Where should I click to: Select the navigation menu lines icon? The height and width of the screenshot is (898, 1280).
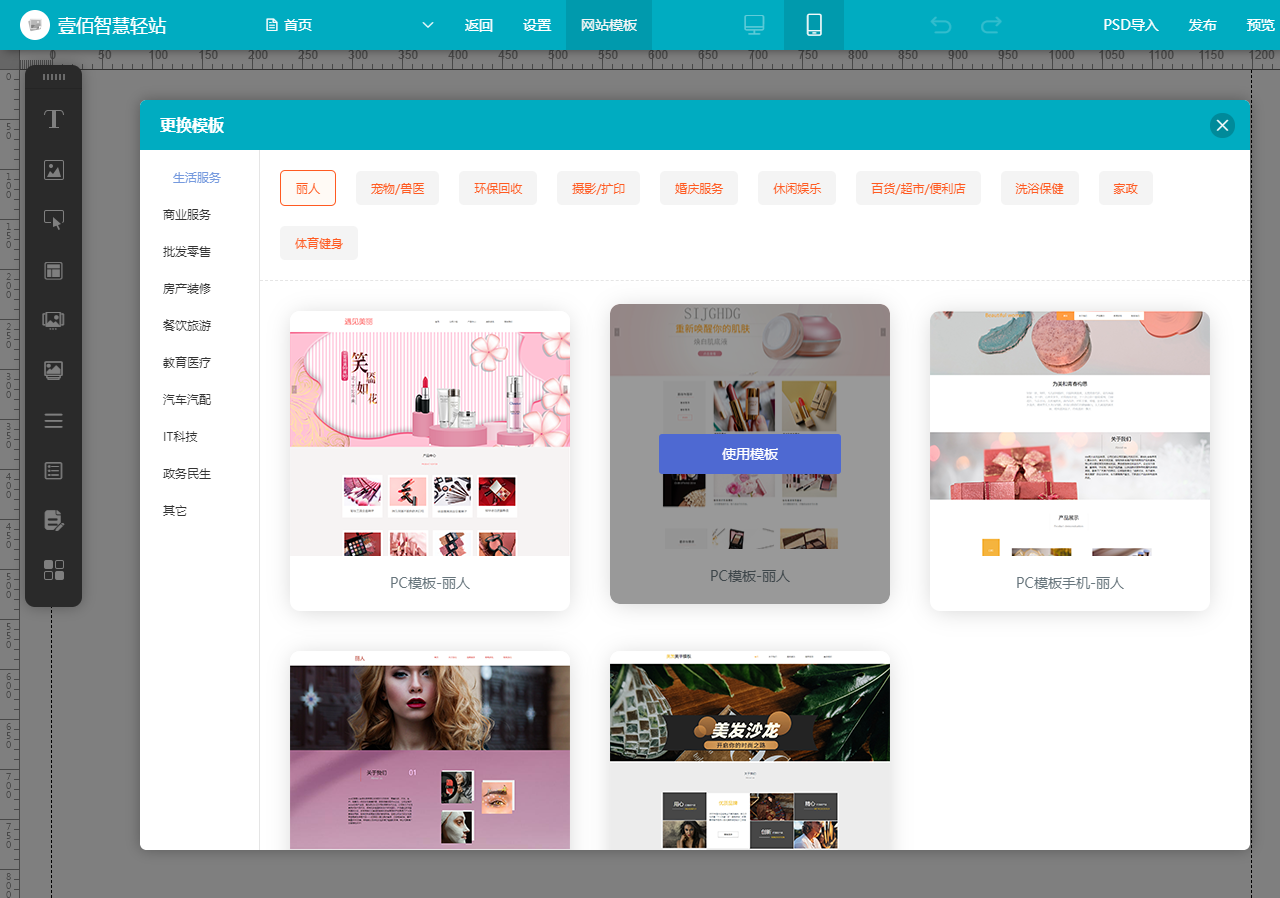point(54,420)
